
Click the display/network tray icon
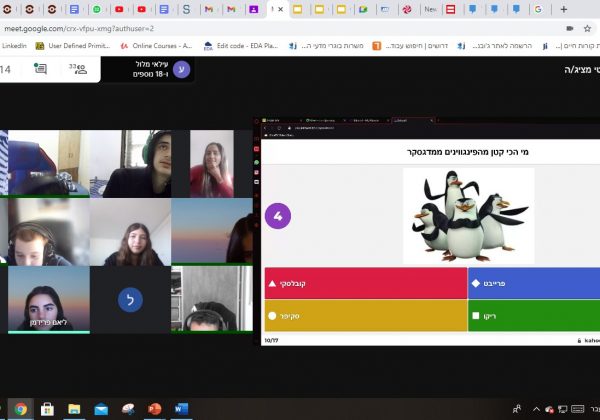coord(562,409)
